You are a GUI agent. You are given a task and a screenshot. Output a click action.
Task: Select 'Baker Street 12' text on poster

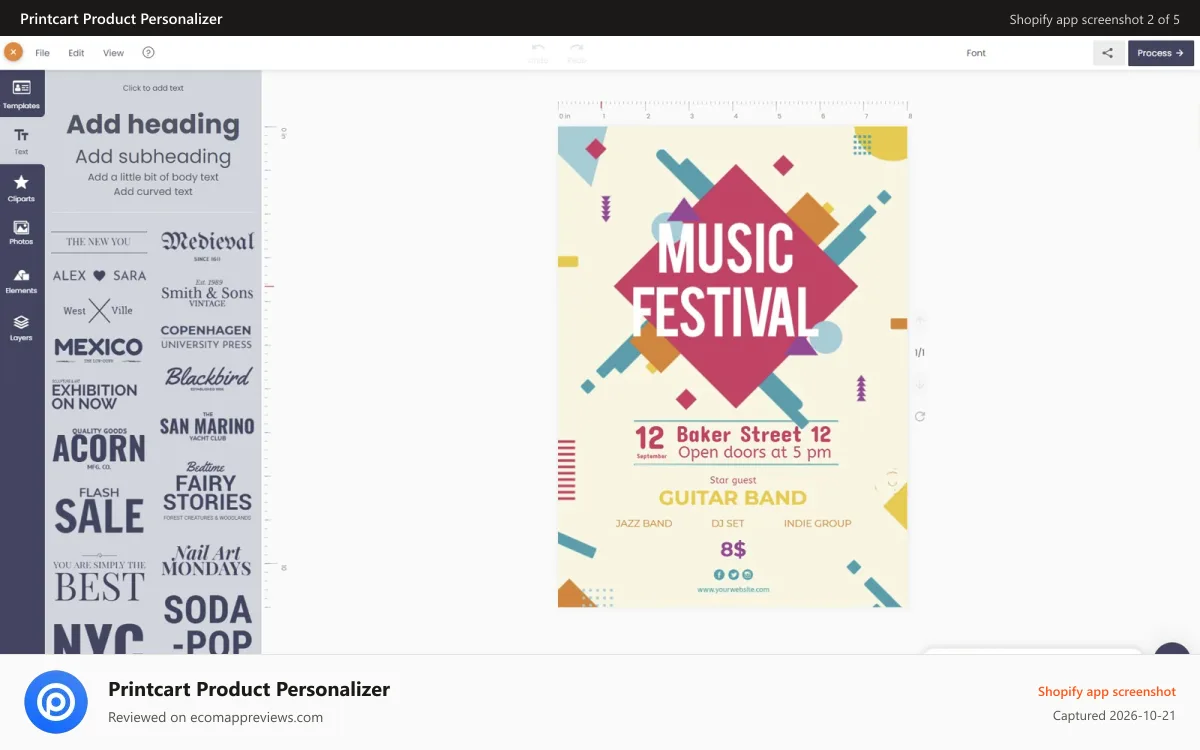[754, 434]
